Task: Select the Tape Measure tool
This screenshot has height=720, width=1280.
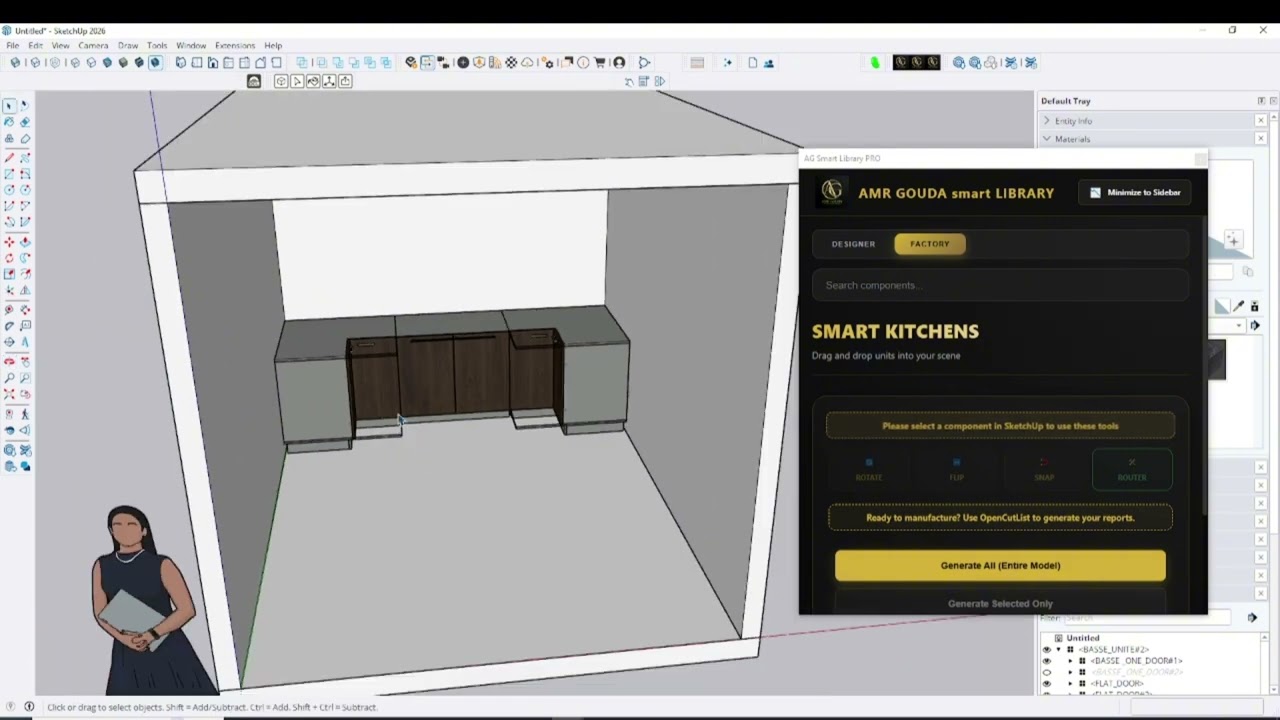Action: (9, 309)
